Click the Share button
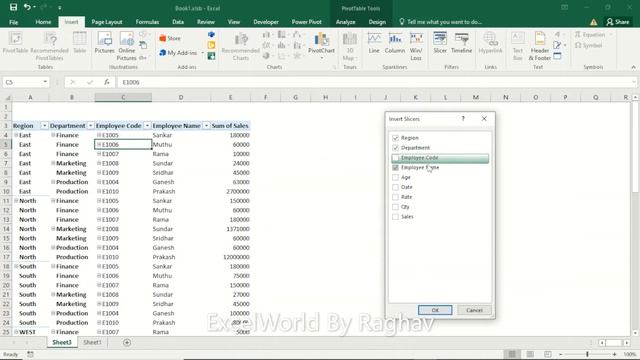The height and width of the screenshot is (360, 640). pyautogui.click(x=618, y=22)
